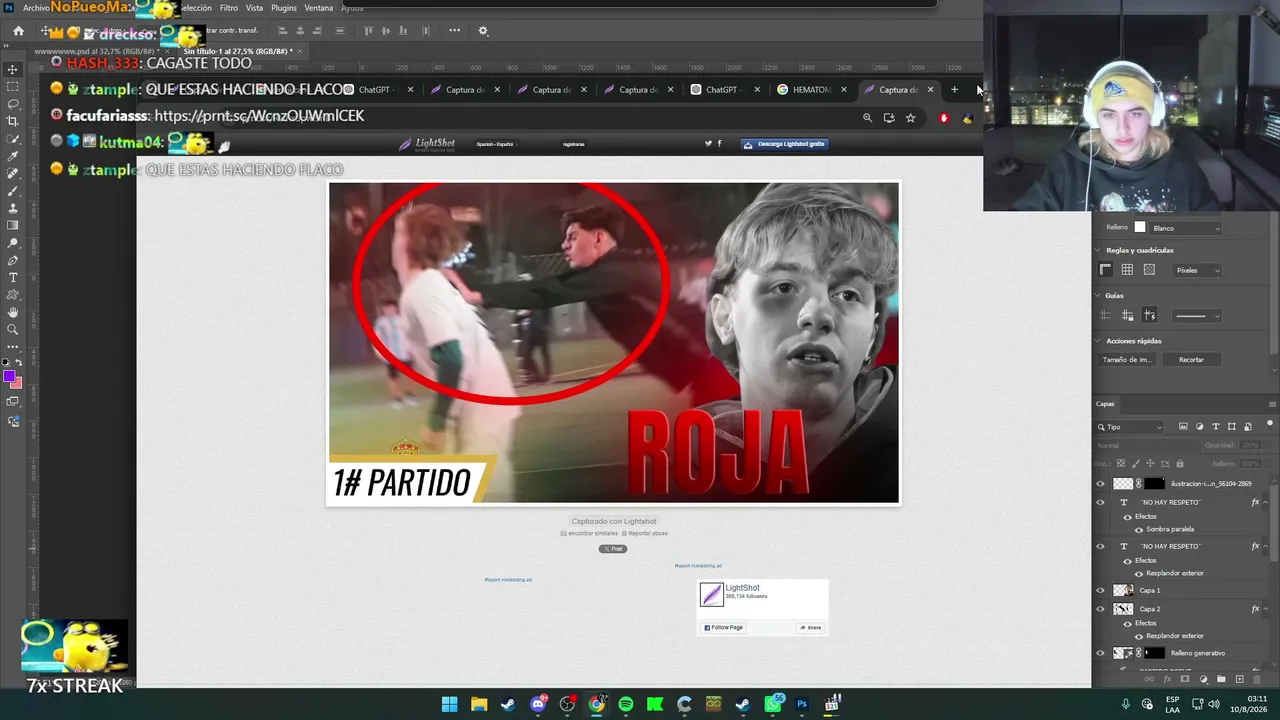Image resolution: width=1280 pixels, height=720 pixels.
Task: Open the options bar settings gear
Action: 483,31
